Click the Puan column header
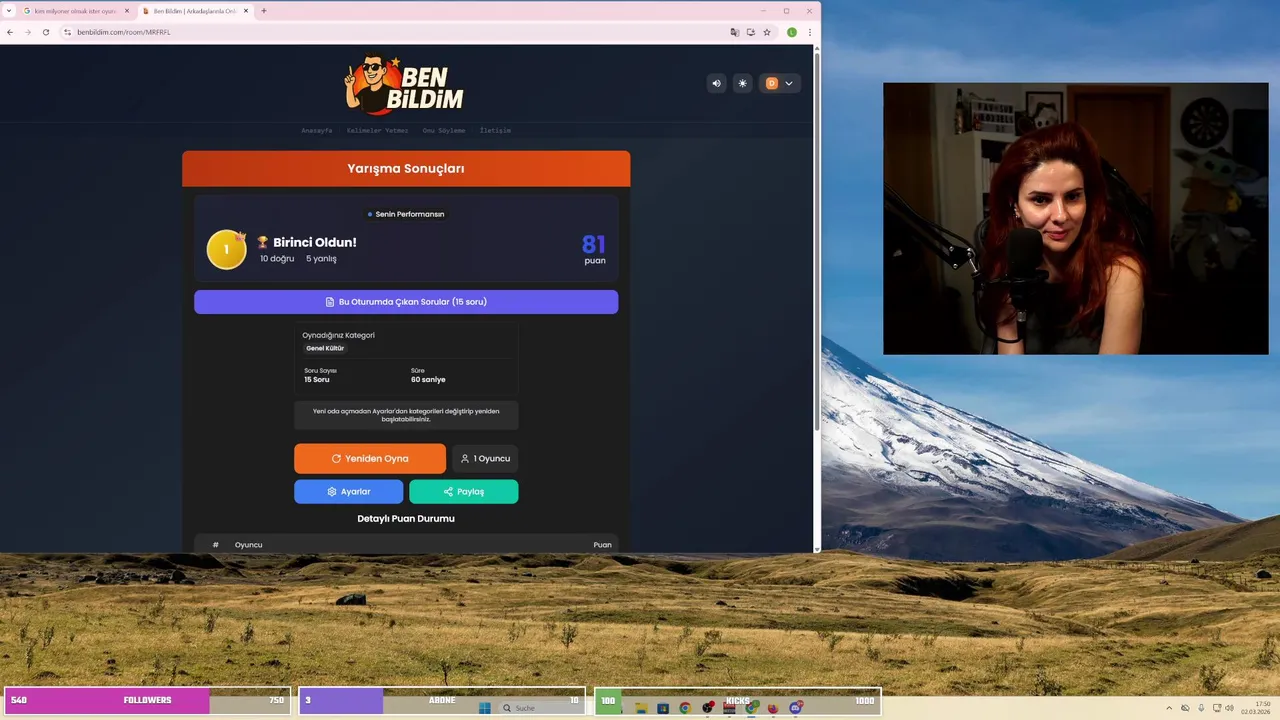This screenshot has height=720, width=1280. (x=602, y=545)
